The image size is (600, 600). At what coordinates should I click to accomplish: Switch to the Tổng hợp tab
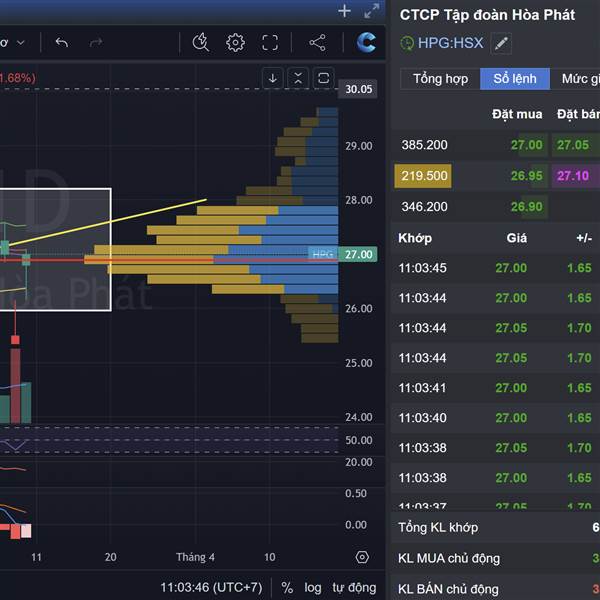[x=440, y=79]
